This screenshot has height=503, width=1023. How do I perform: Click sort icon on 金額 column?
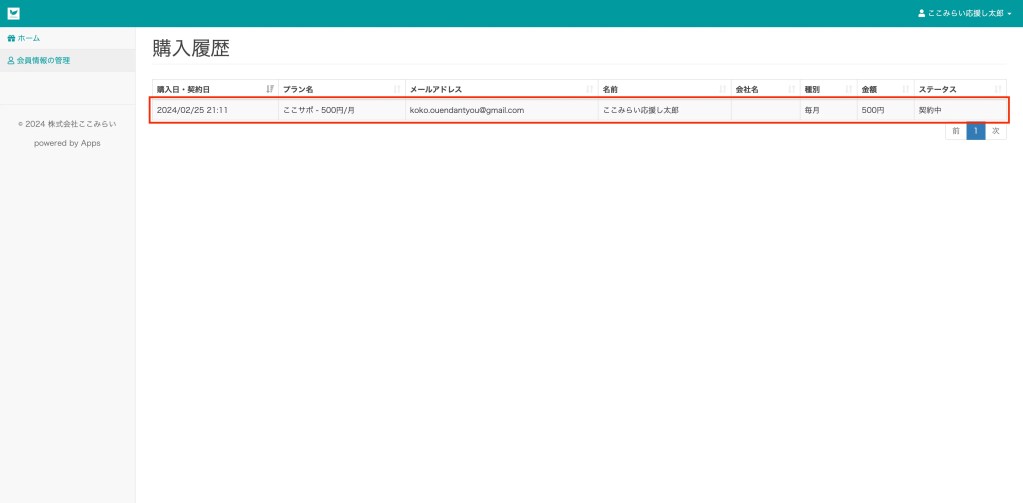(x=906, y=89)
